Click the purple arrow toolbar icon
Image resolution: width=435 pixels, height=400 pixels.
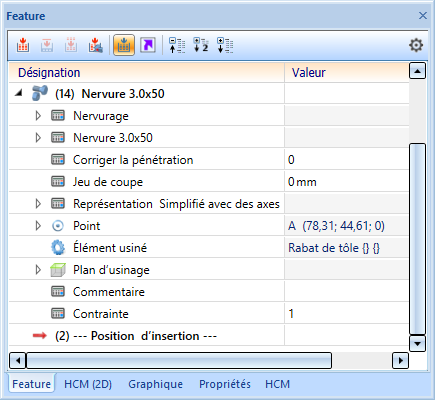coord(148,45)
